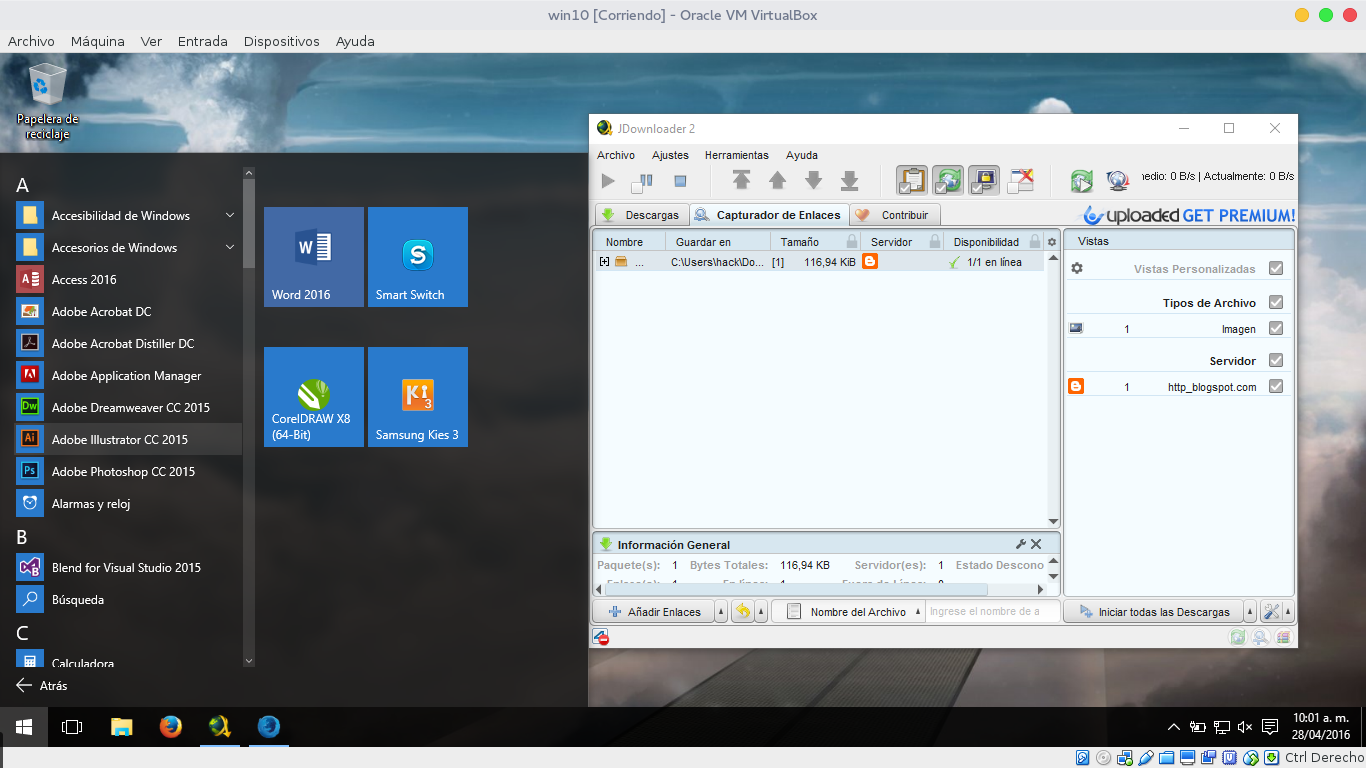The image size is (1366, 768).
Task: Click the status bar icon with red minus badge
Action: point(601,637)
